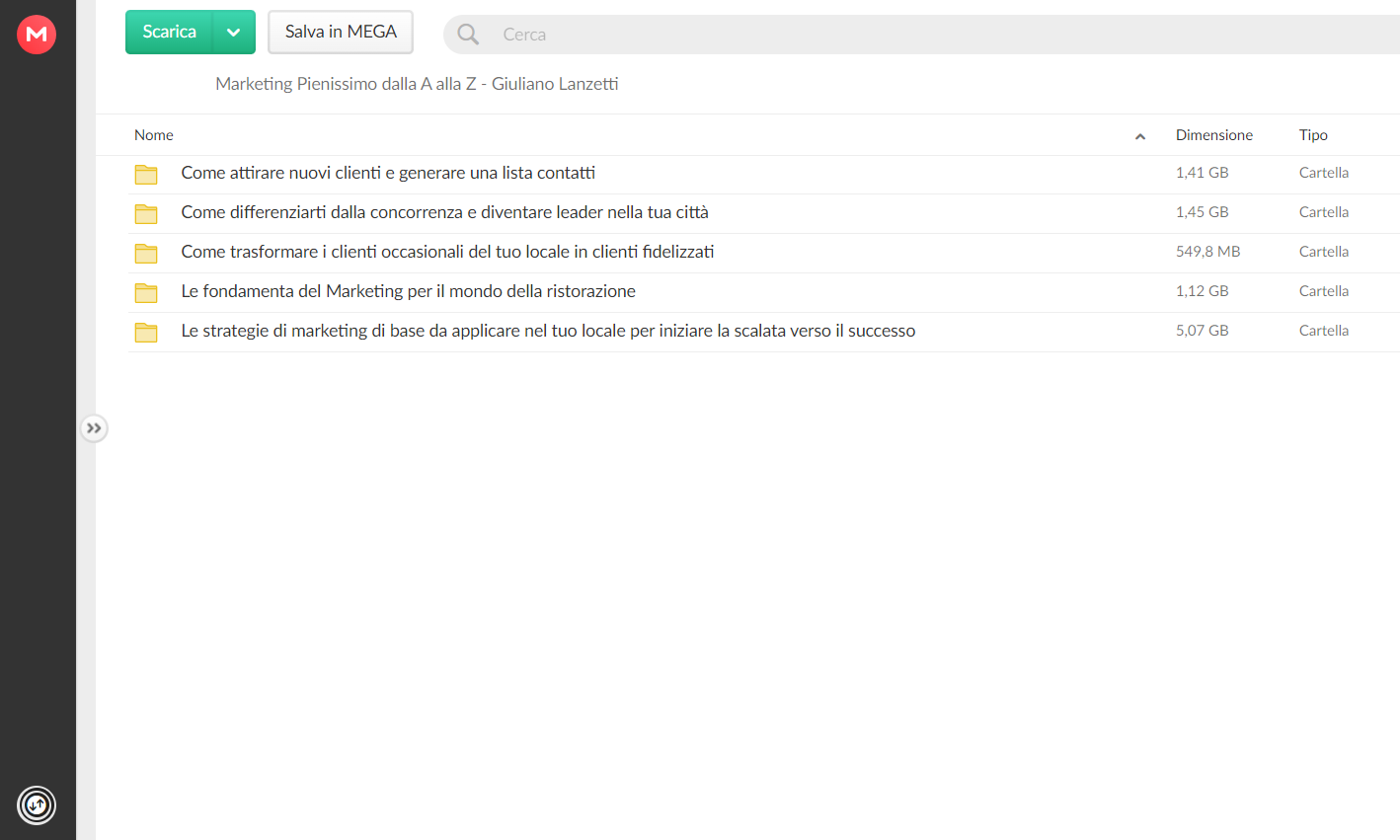Click the 1,12 GB size value
The height and width of the screenshot is (840, 1400).
1202,291
